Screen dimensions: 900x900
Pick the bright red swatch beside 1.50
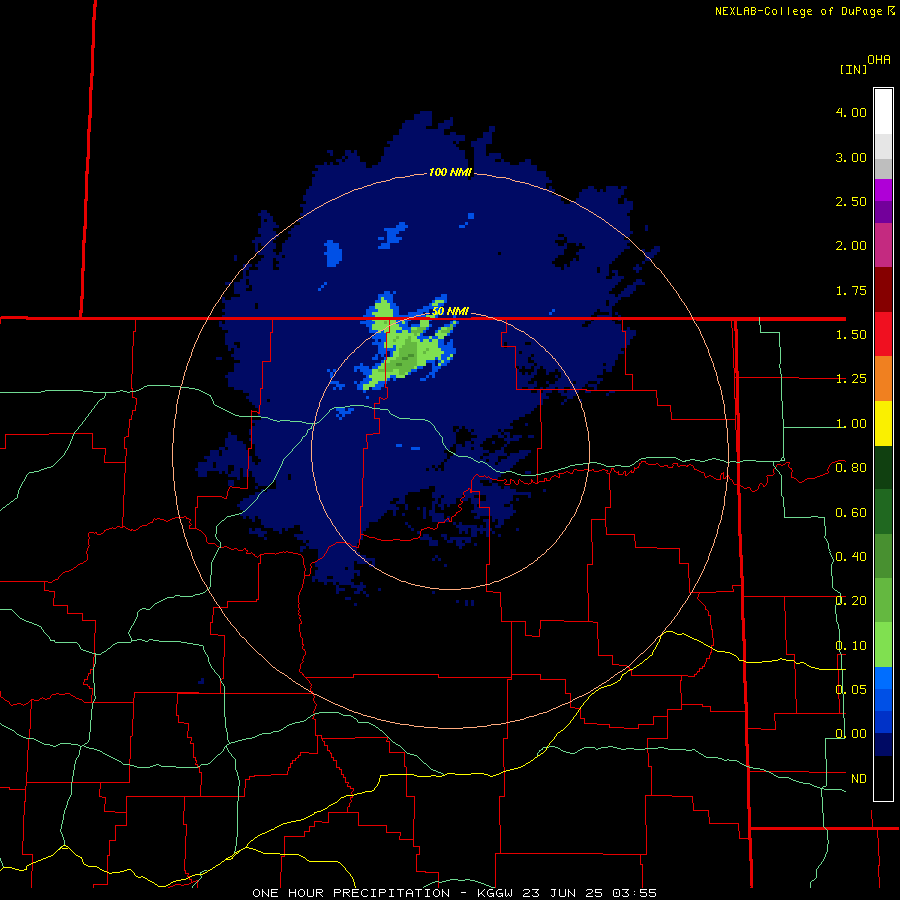tap(883, 334)
